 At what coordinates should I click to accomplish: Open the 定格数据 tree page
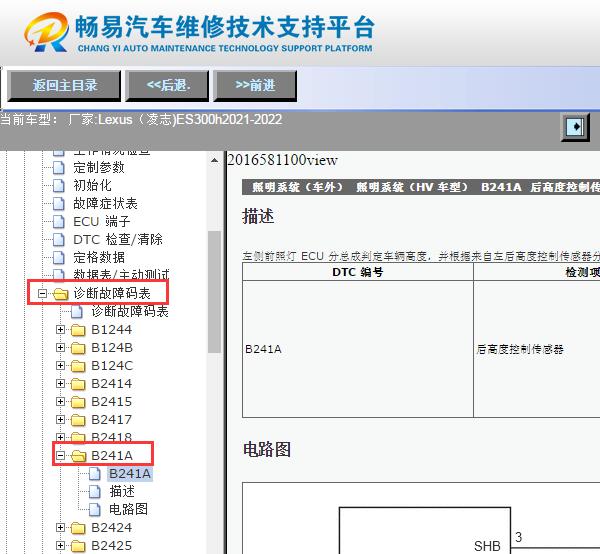click(x=99, y=257)
